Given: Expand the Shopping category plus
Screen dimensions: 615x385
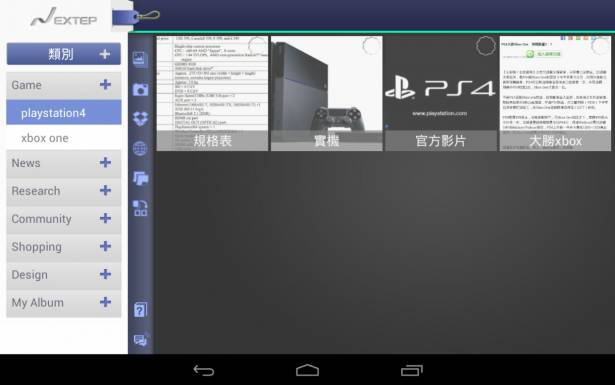Looking at the screenshot, I should [105, 246].
